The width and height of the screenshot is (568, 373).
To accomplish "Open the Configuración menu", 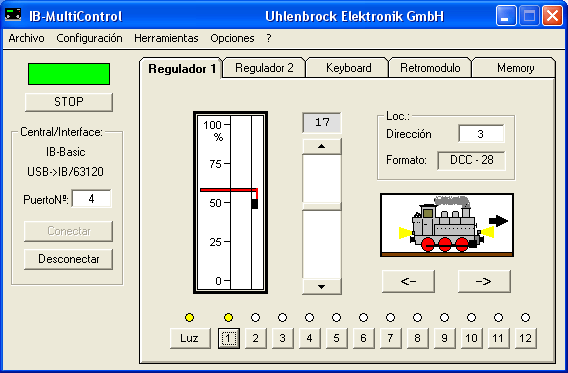I will tap(89, 38).
